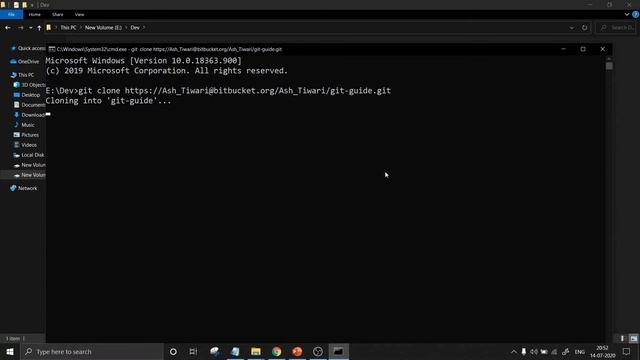Select This PC in navigation pane
The width and height of the screenshot is (640, 360).
click(x=22, y=75)
